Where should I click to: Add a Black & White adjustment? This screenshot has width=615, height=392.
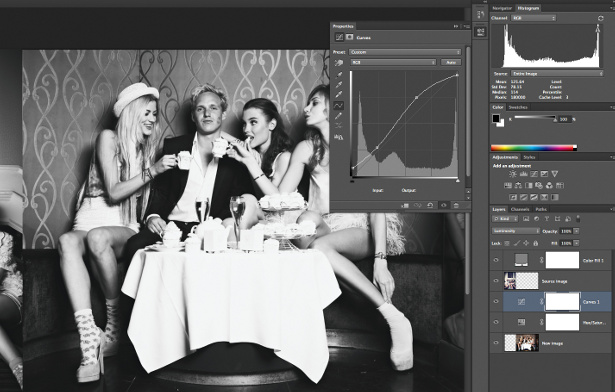coord(529,185)
